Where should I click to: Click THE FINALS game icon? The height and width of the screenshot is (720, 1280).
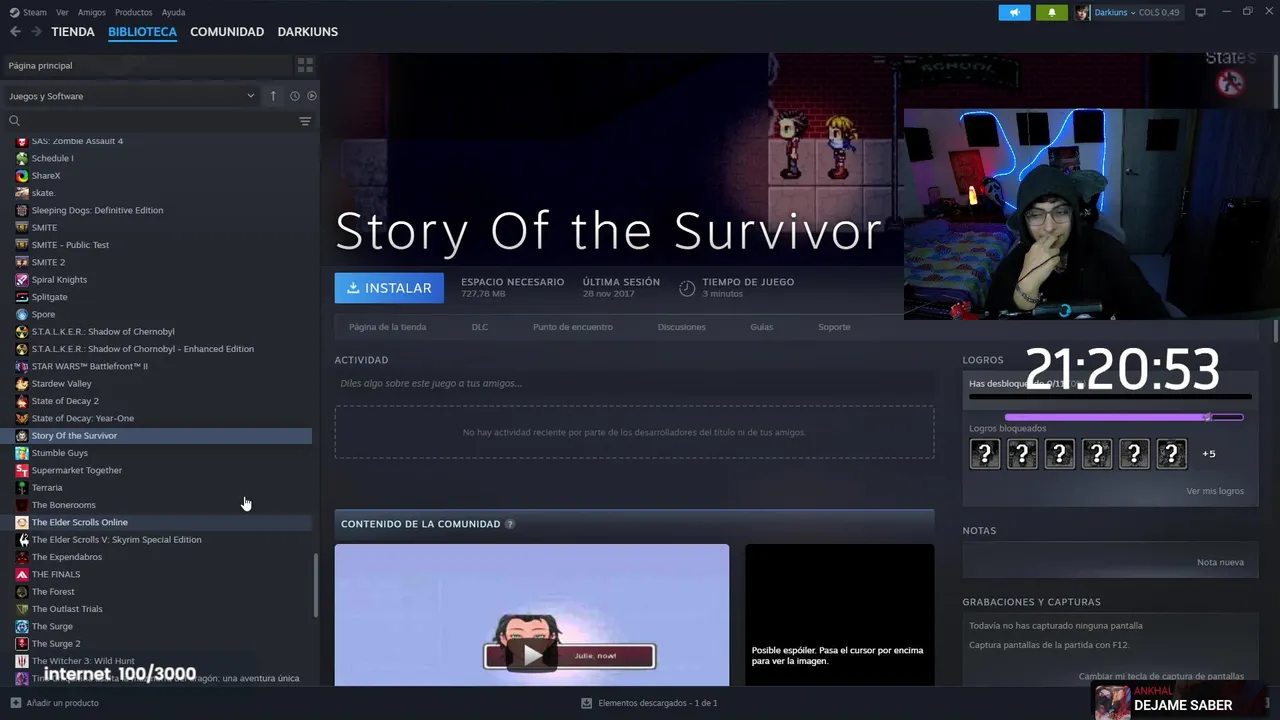[x=22, y=574]
